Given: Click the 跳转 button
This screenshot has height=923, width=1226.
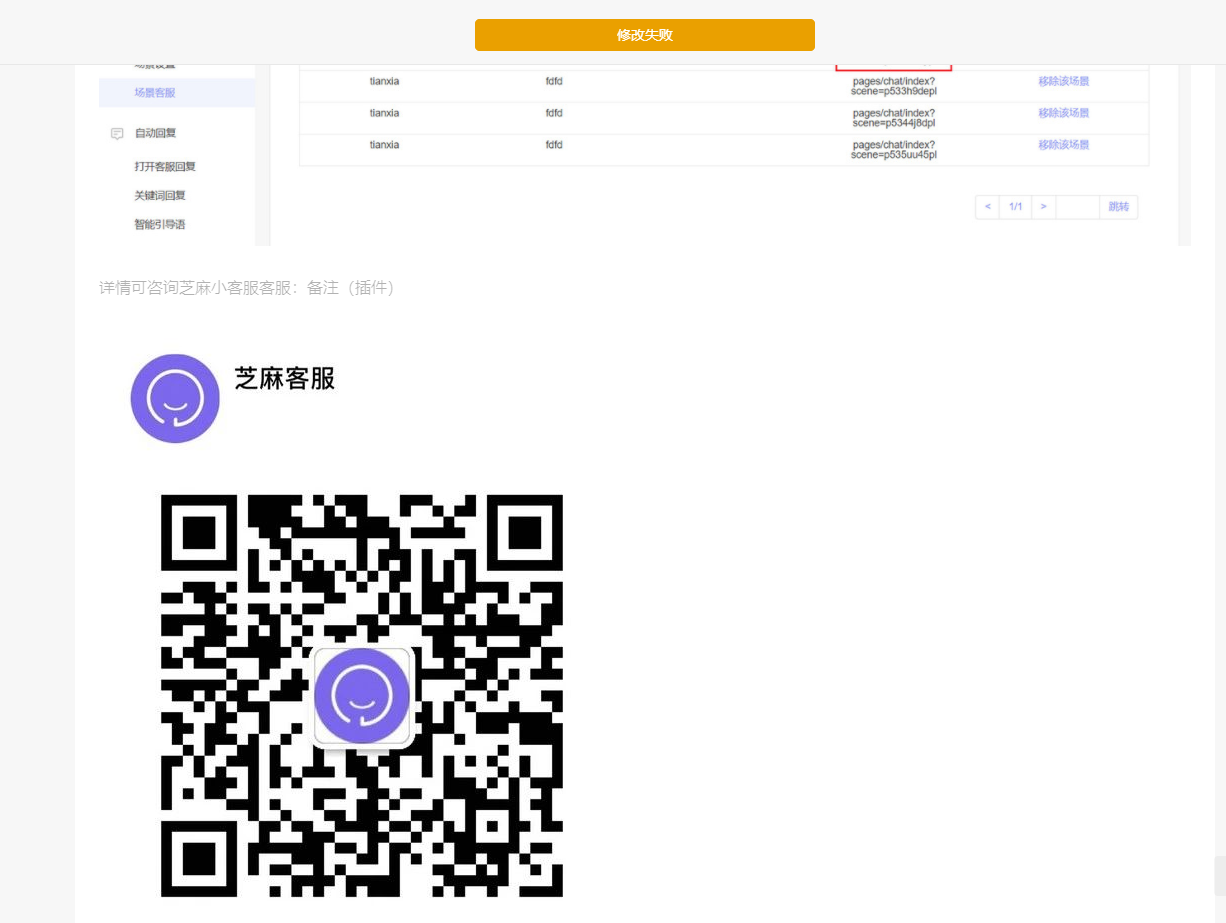Looking at the screenshot, I should (1118, 207).
